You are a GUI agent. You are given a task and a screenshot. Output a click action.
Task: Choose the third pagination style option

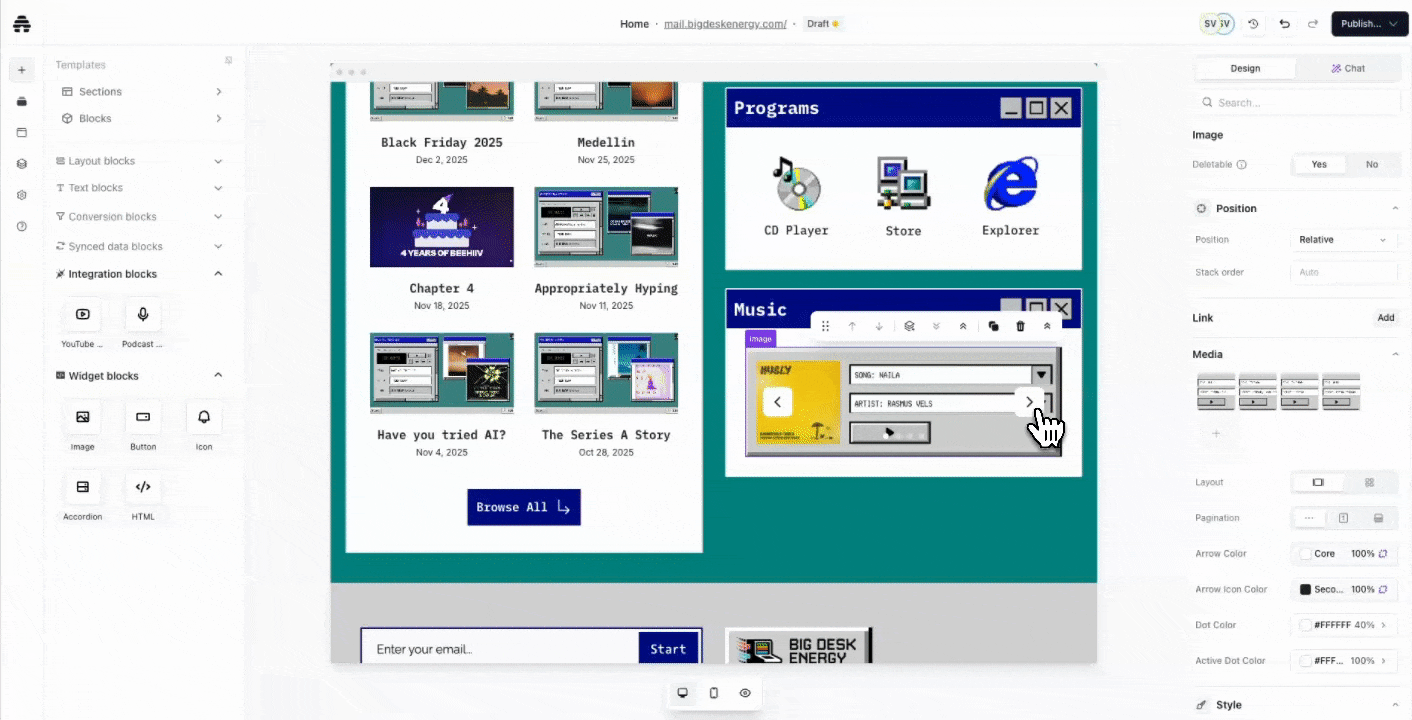(x=1378, y=518)
